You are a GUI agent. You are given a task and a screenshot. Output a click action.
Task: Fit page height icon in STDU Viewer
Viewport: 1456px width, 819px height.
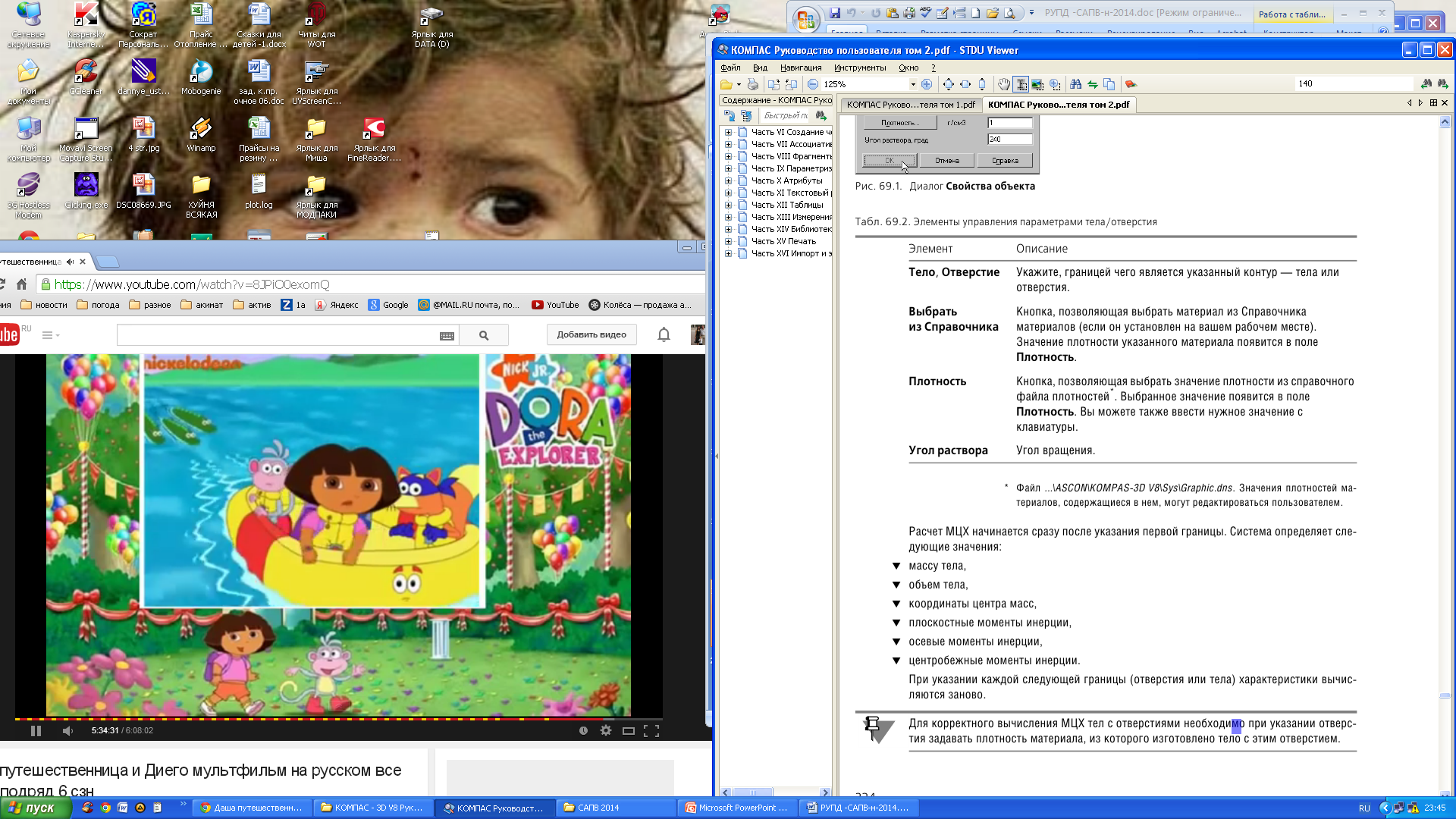[x=982, y=84]
